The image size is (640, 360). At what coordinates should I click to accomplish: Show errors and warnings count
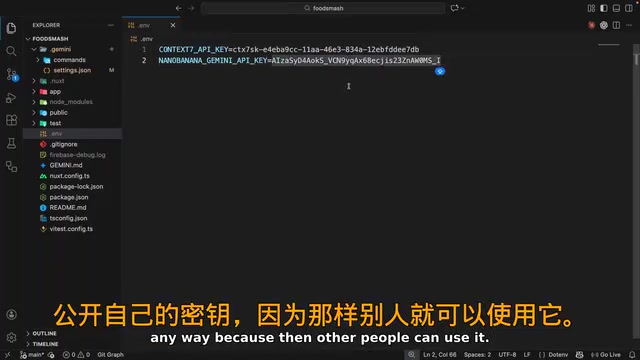pyautogui.click(x=76, y=355)
